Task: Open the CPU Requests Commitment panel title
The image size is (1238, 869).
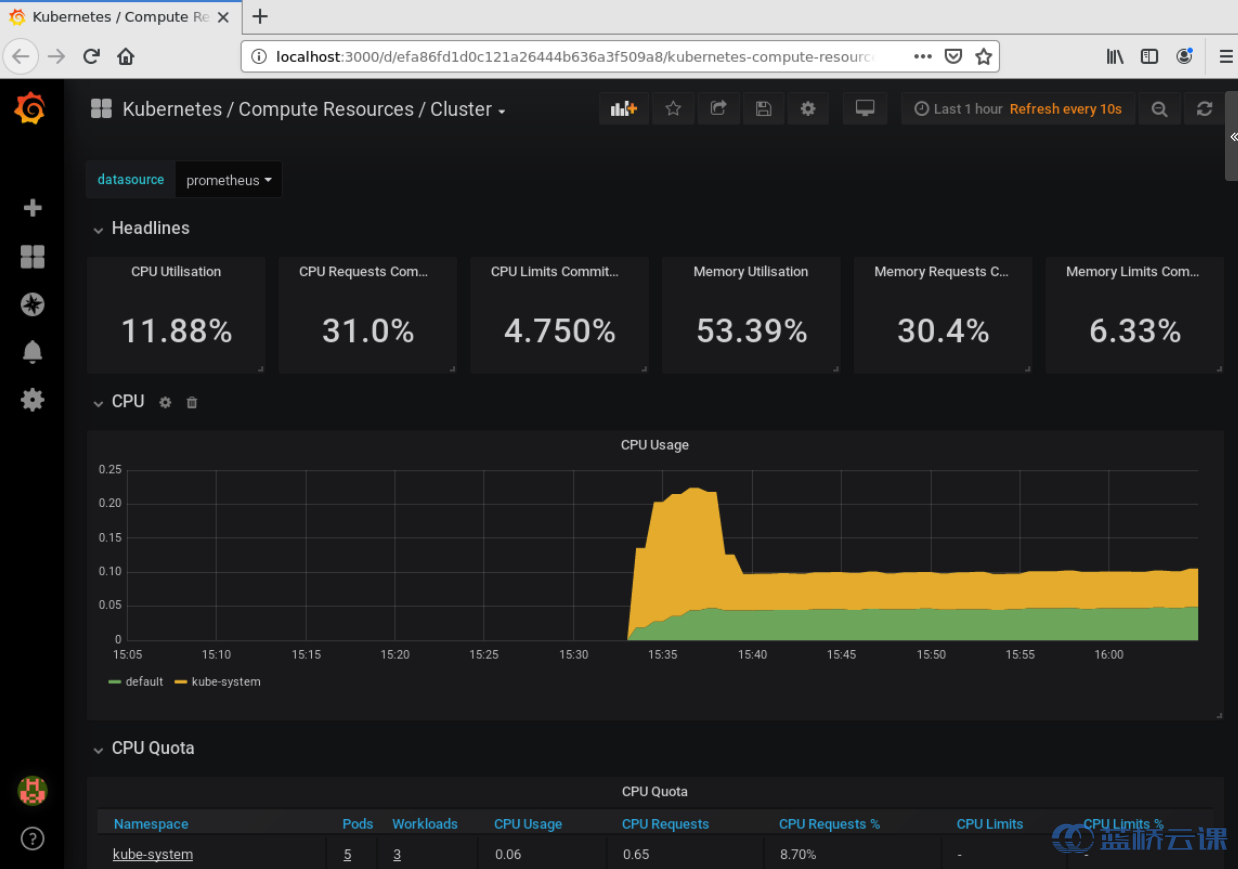Action: tap(364, 271)
